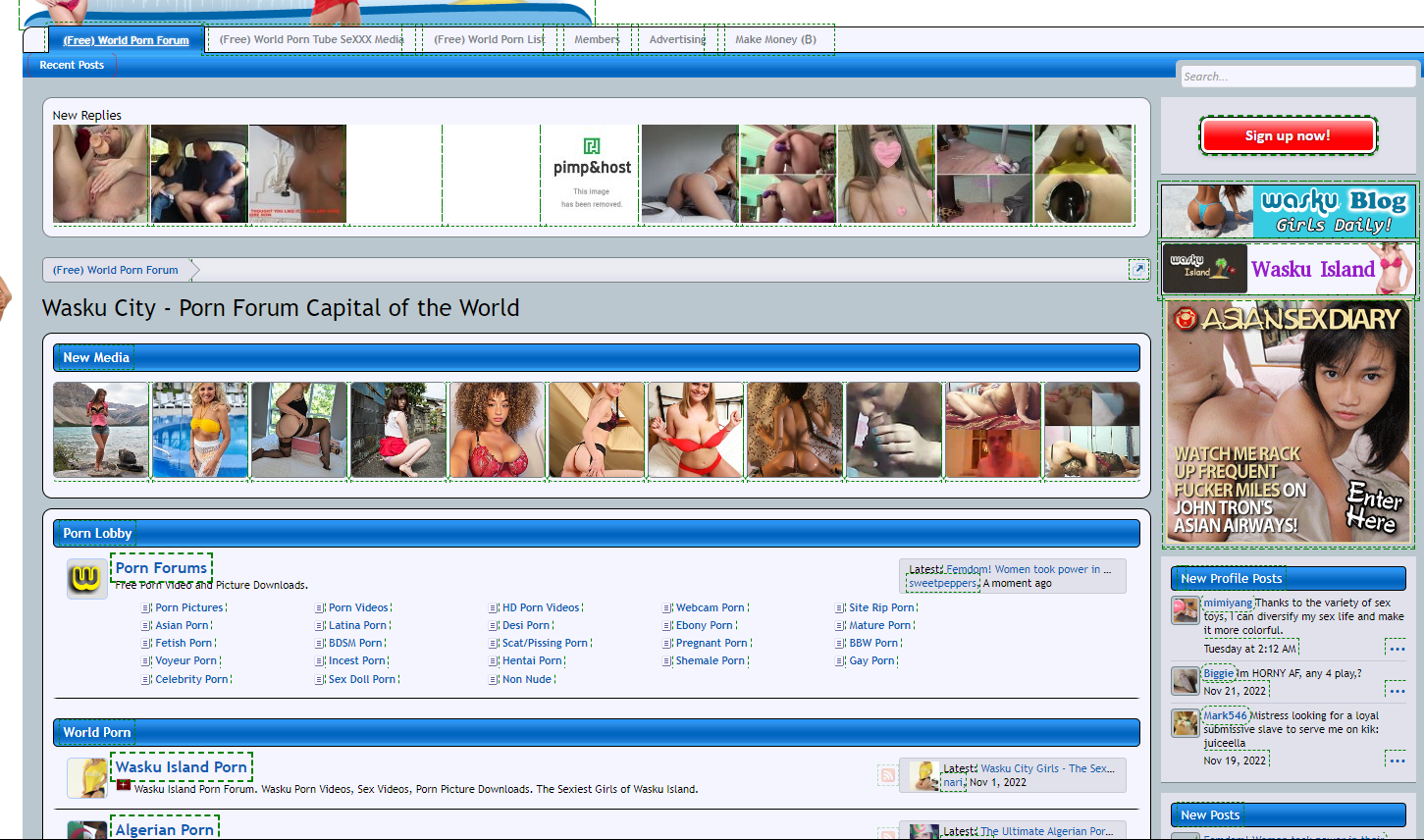Open the three-dot menu on Mark546's post

click(1397, 761)
